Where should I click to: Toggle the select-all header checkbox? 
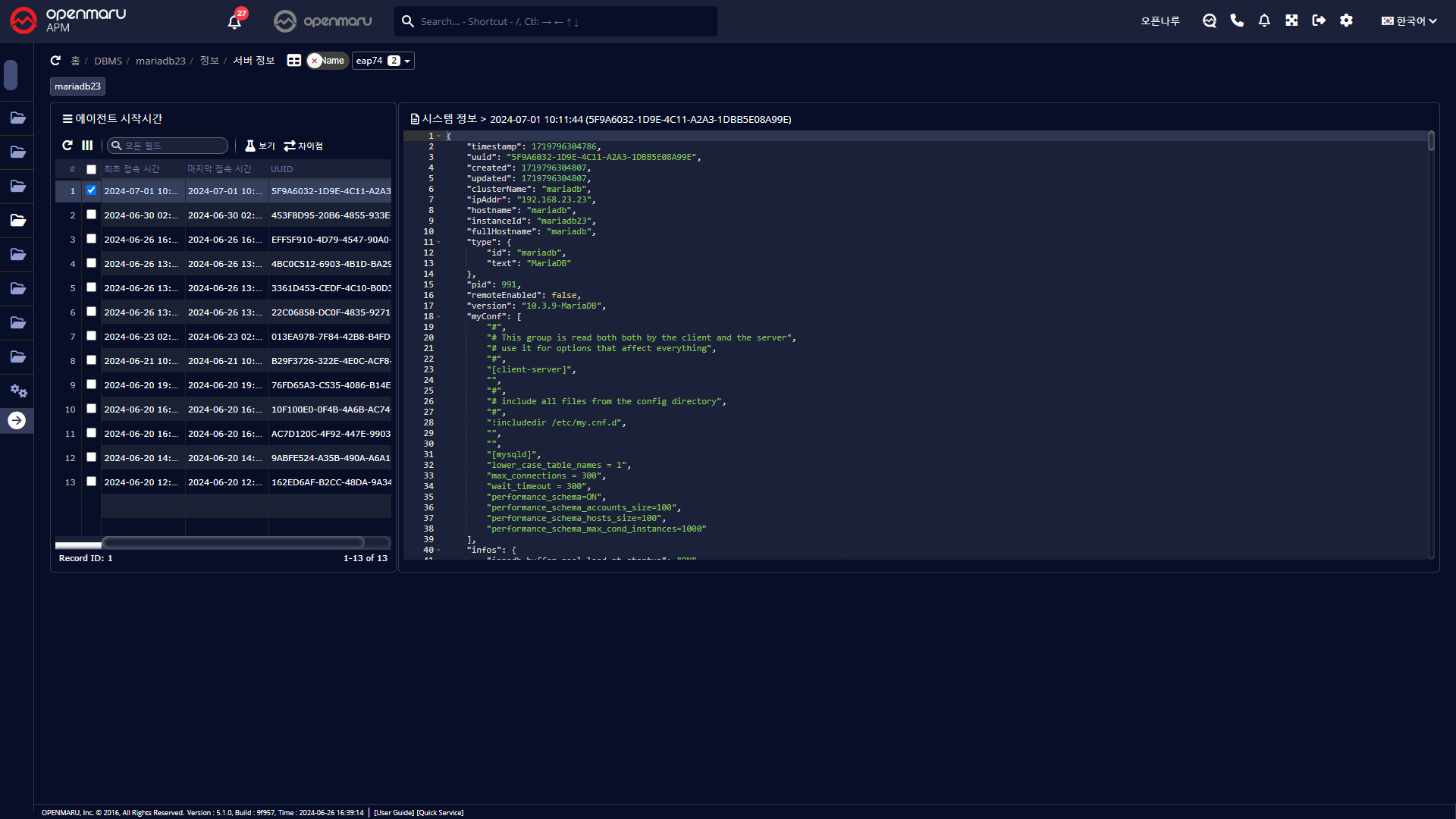91,169
